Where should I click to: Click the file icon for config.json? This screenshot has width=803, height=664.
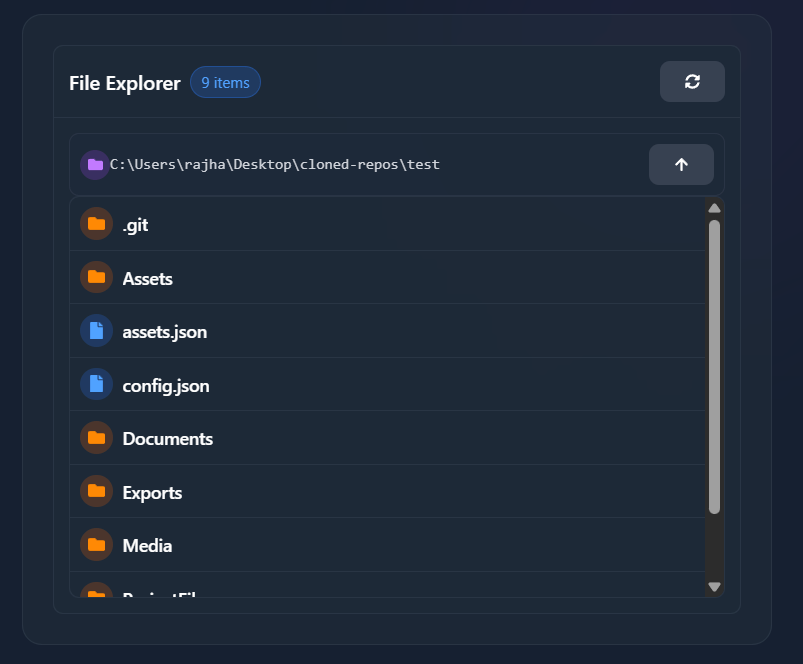(96, 384)
